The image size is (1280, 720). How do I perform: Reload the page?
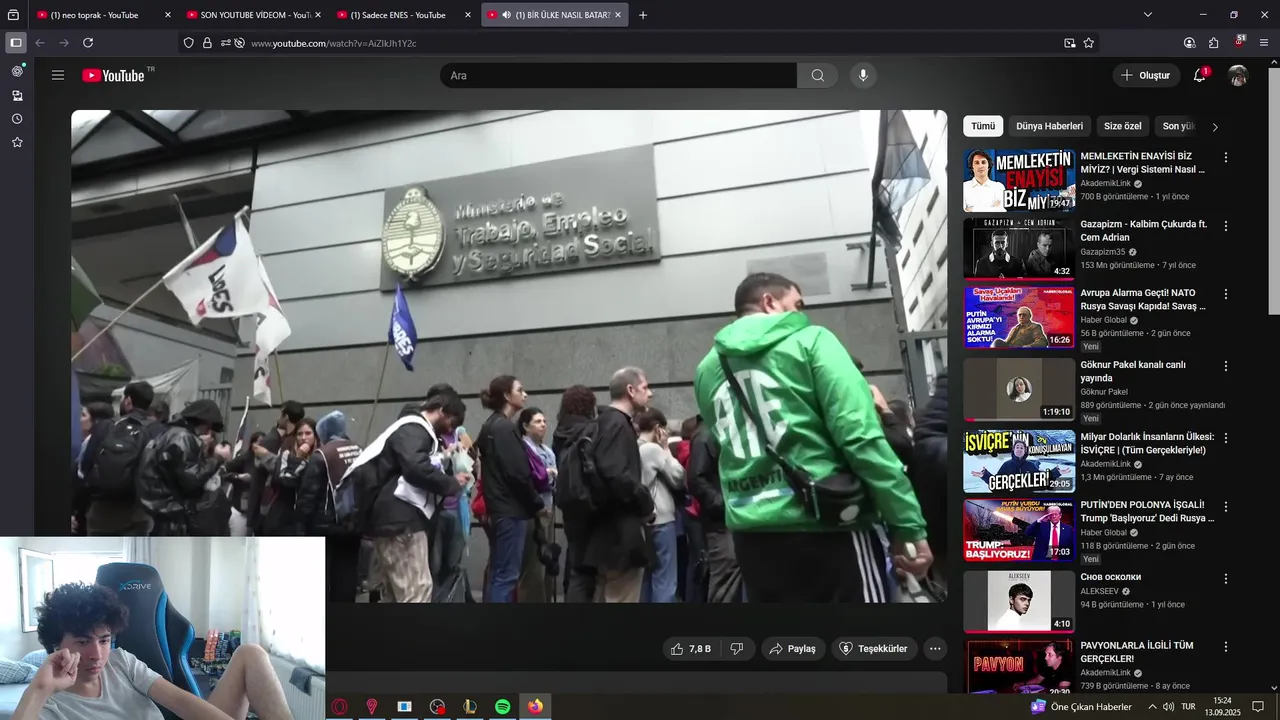click(88, 43)
